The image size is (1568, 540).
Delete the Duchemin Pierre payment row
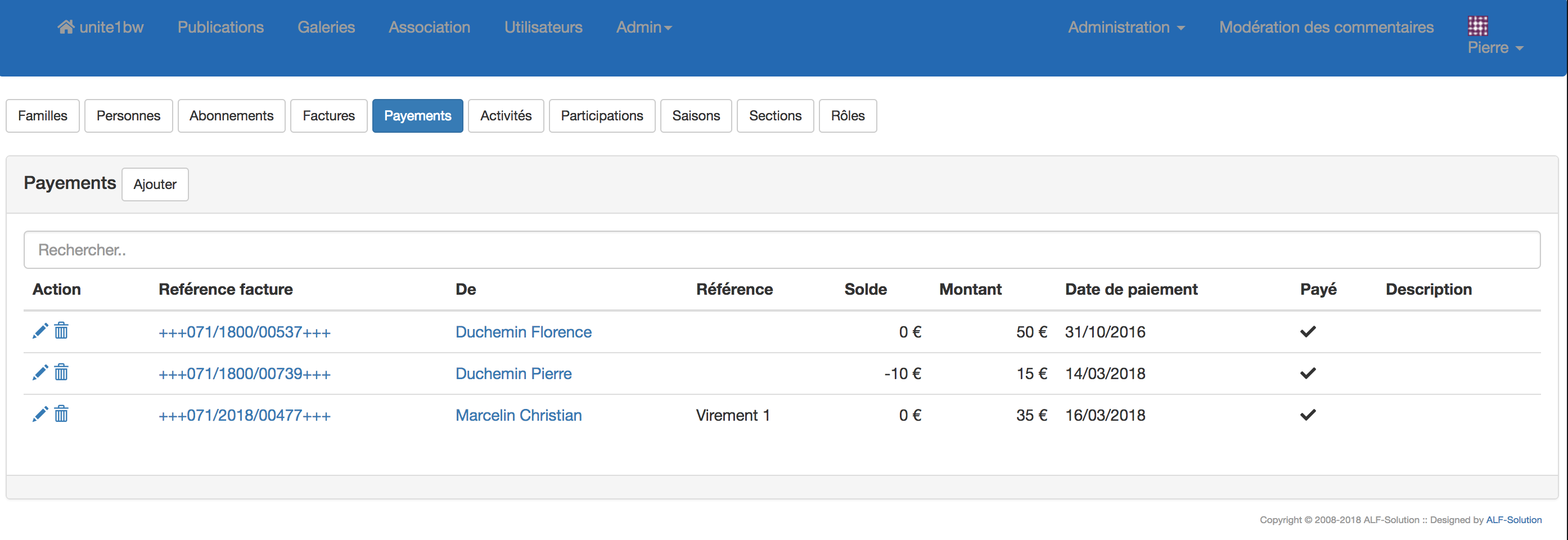(x=61, y=372)
